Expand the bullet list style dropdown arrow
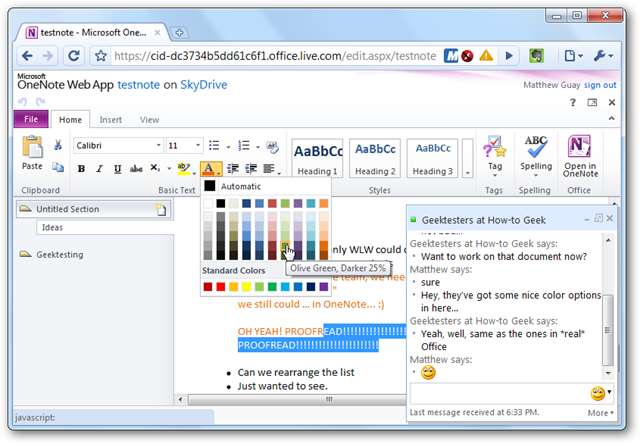This screenshot has width=640, height=444. tap(228, 147)
